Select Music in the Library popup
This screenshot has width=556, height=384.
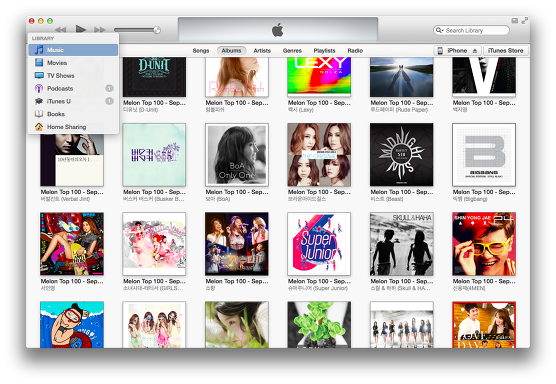pyautogui.click(x=73, y=50)
